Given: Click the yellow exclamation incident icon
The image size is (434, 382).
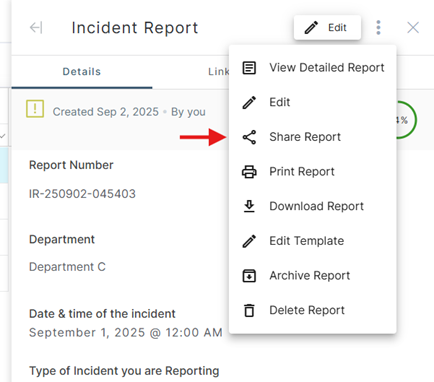Looking at the screenshot, I should [35, 109].
